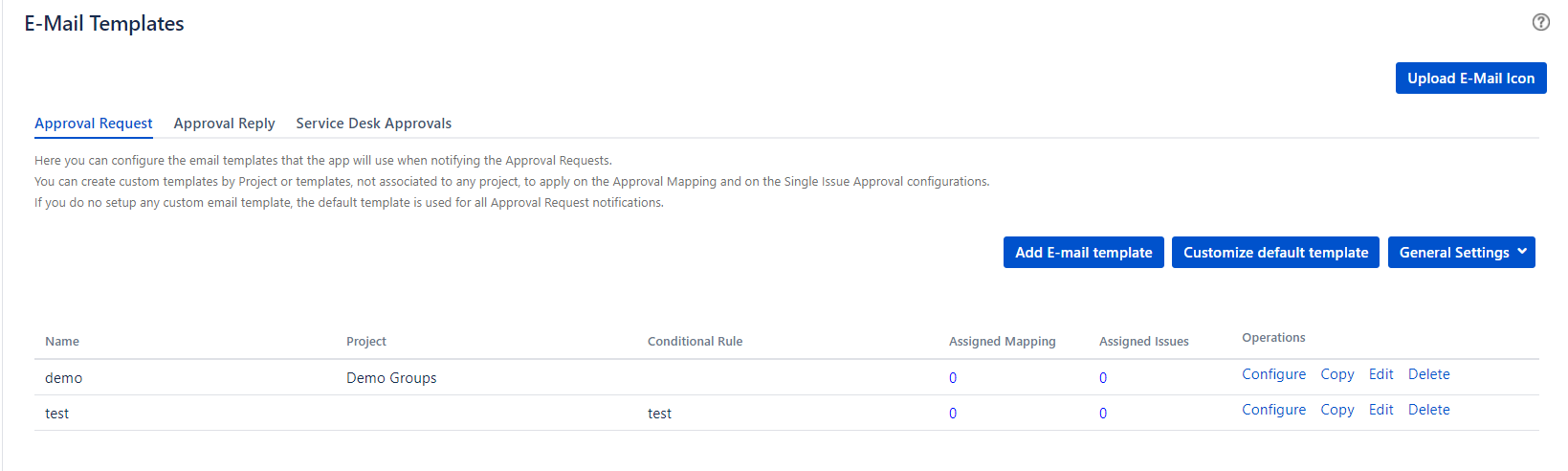The height and width of the screenshot is (471, 1568).
Task: Open Configure for the test template
Action: coord(1273,410)
